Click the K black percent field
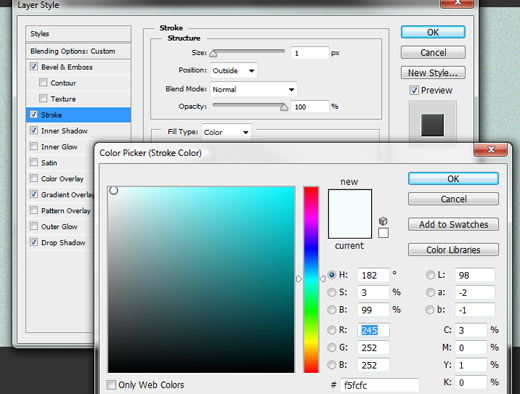The height and width of the screenshot is (394, 520). click(x=471, y=382)
